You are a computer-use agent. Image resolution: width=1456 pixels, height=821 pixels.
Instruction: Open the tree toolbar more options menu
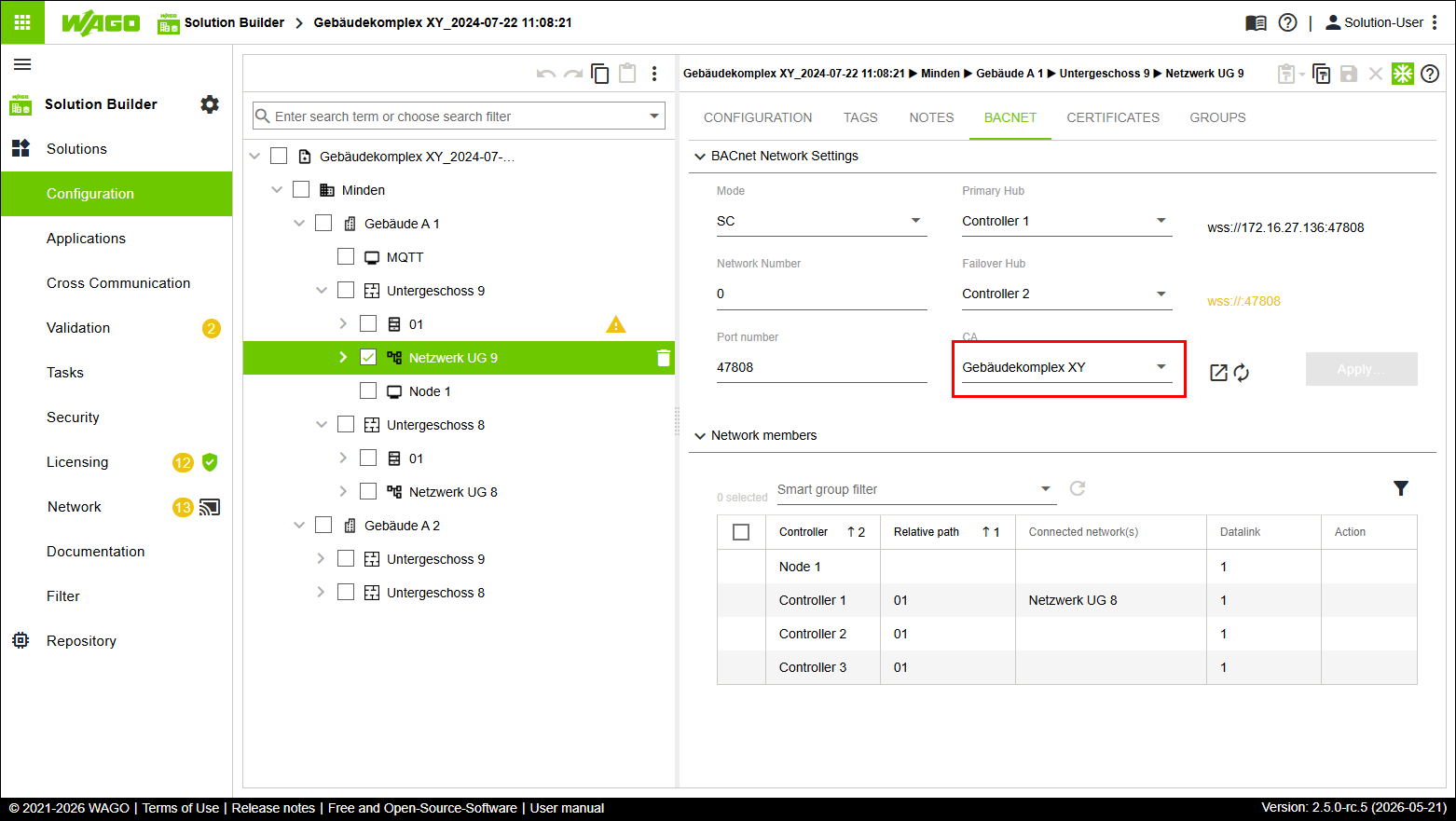(x=654, y=74)
